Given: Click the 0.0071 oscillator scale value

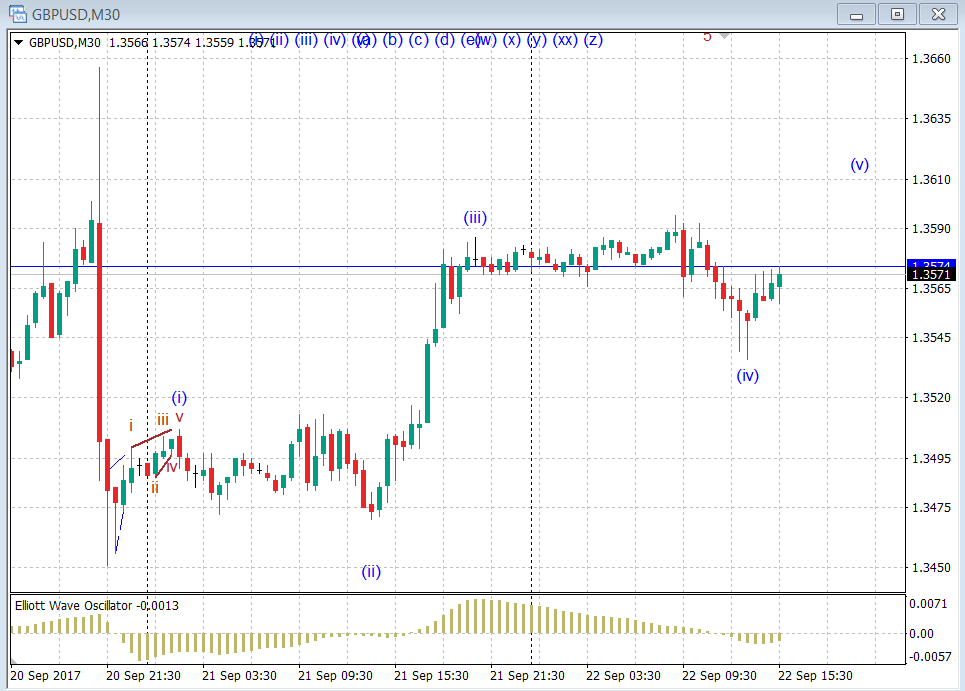Looking at the screenshot, I should pos(928,604).
